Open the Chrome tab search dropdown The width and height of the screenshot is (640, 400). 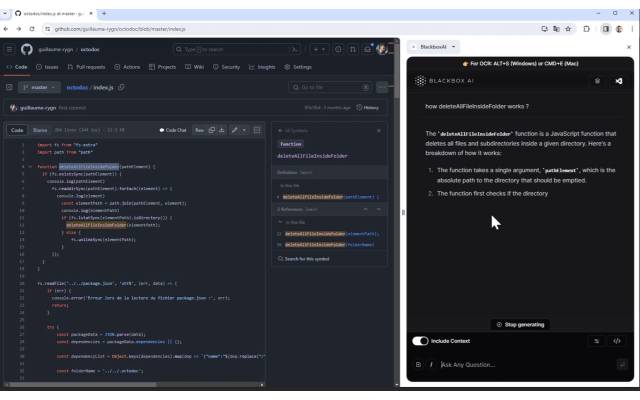click(5, 13)
